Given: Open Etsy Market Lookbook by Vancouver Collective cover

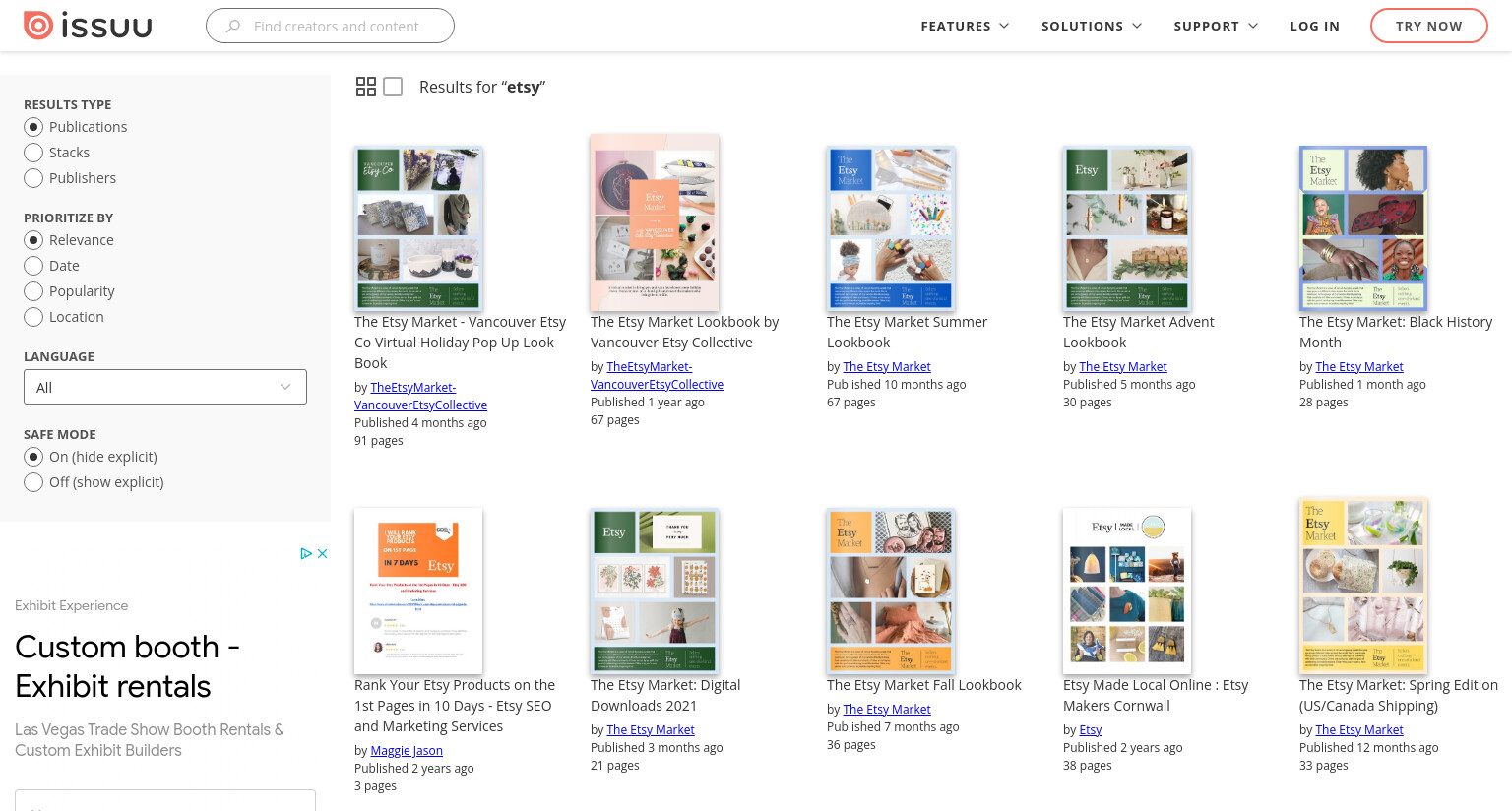Looking at the screenshot, I should click(655, 223).
